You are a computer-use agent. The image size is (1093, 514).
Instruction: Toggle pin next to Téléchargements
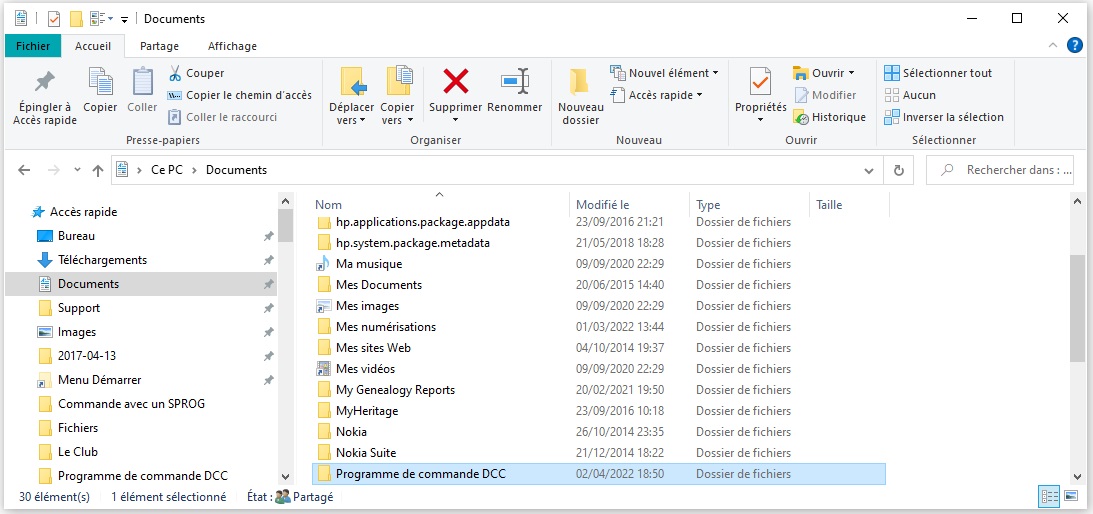(268, 260)
